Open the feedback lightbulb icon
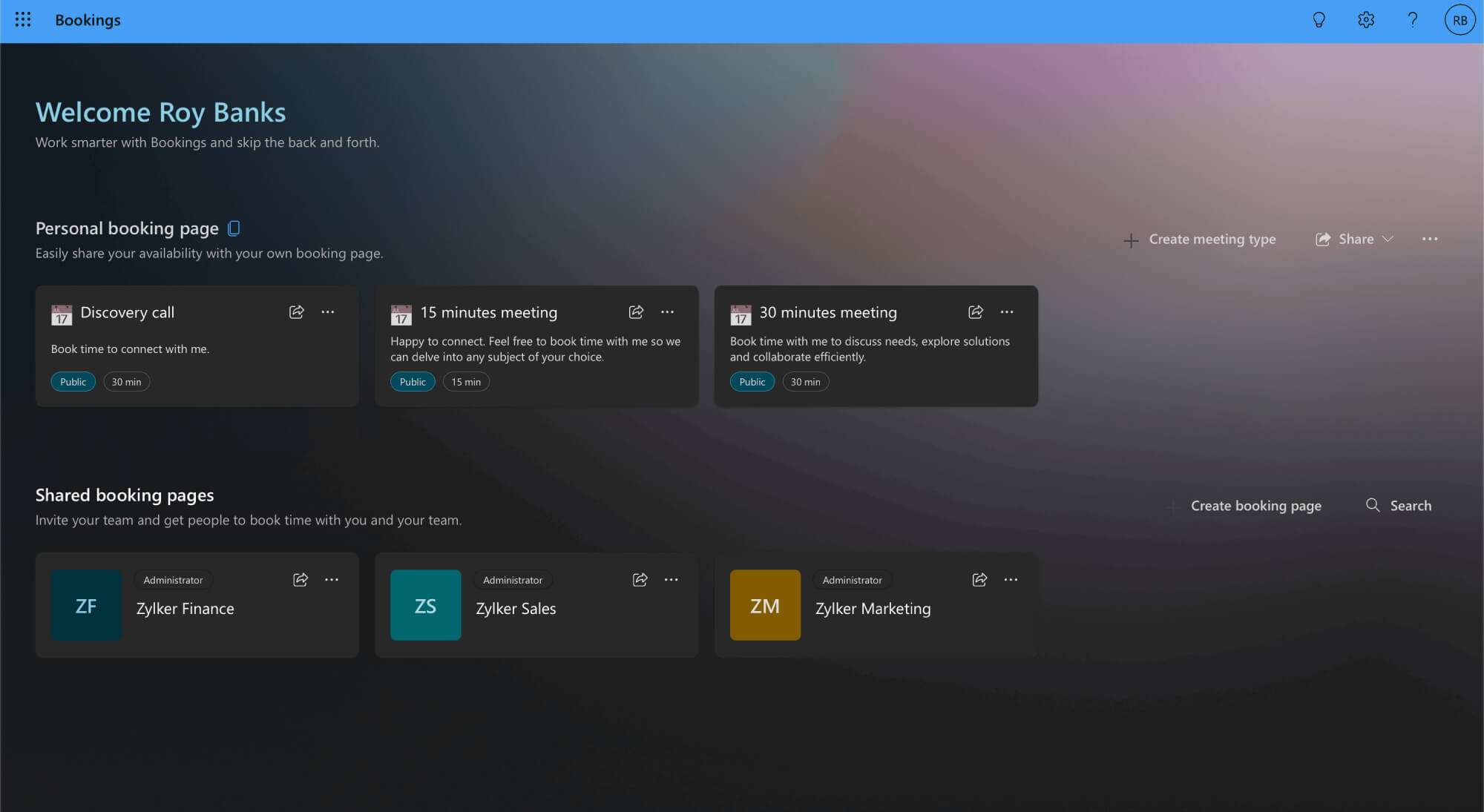Image resolution: width=1484 pixels, height=812 pixels. (x=1319, y=20)
